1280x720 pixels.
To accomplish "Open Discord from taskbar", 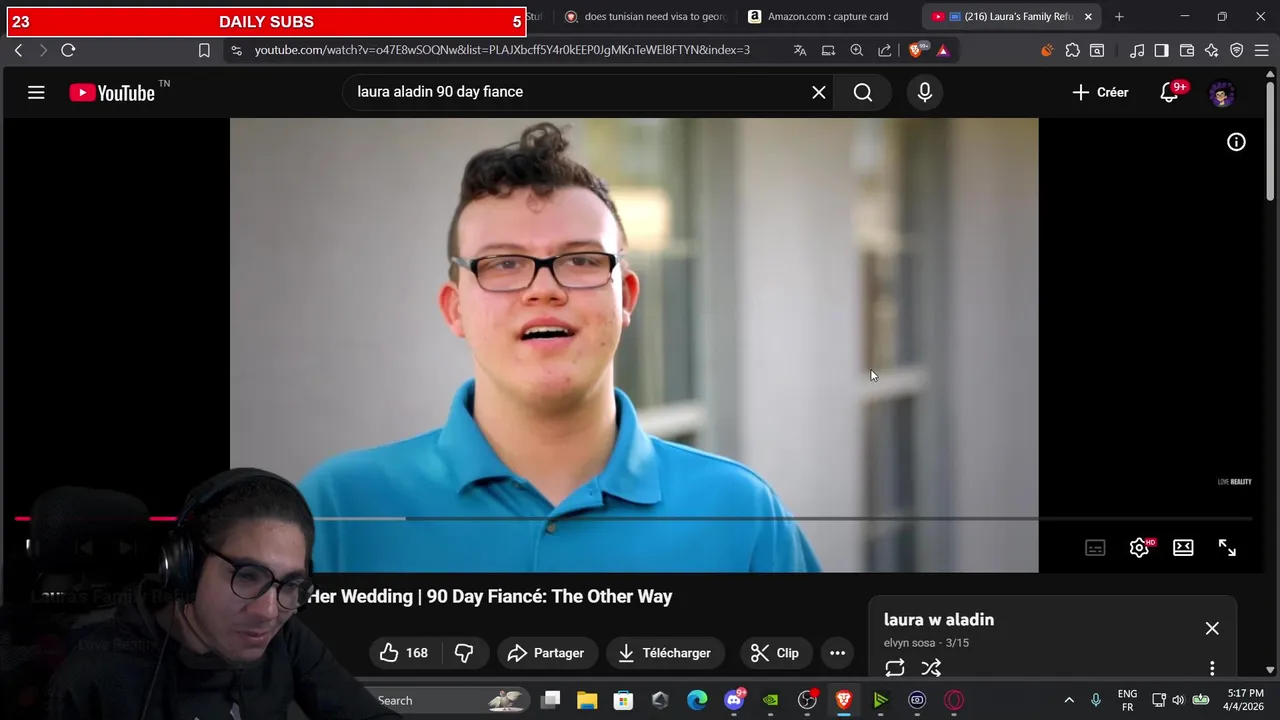I will (734, 700).
